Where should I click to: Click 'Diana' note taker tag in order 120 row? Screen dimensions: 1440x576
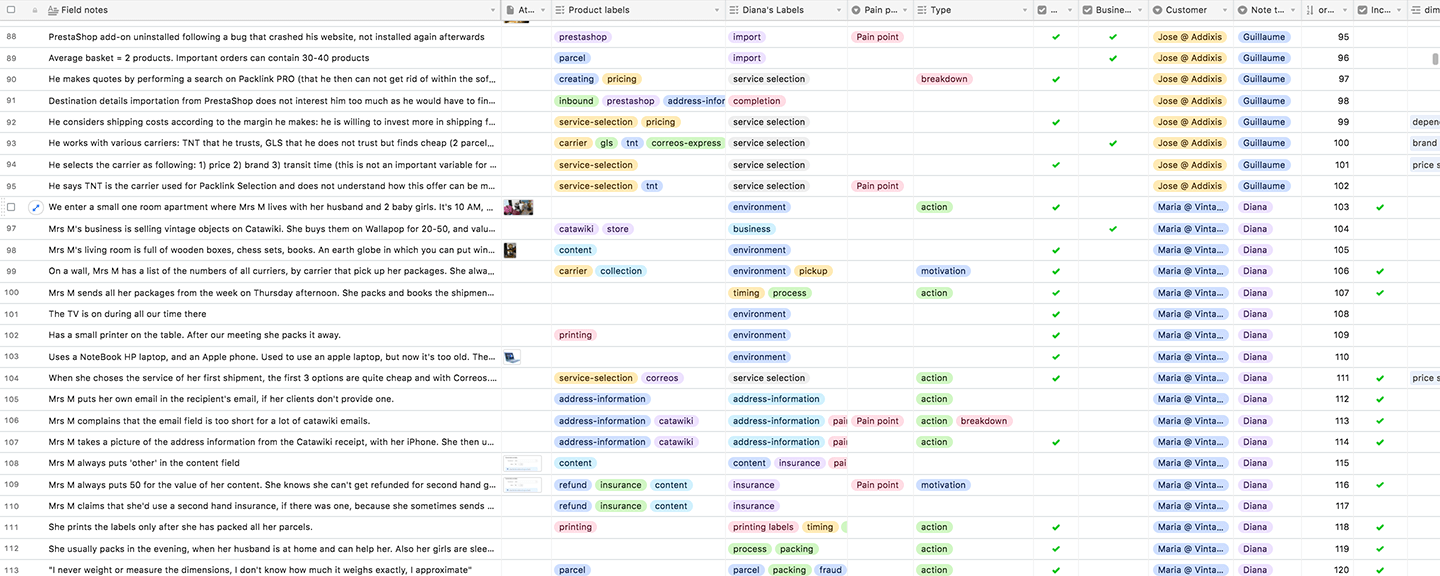pyautogui.click(x=1255, y=570)
